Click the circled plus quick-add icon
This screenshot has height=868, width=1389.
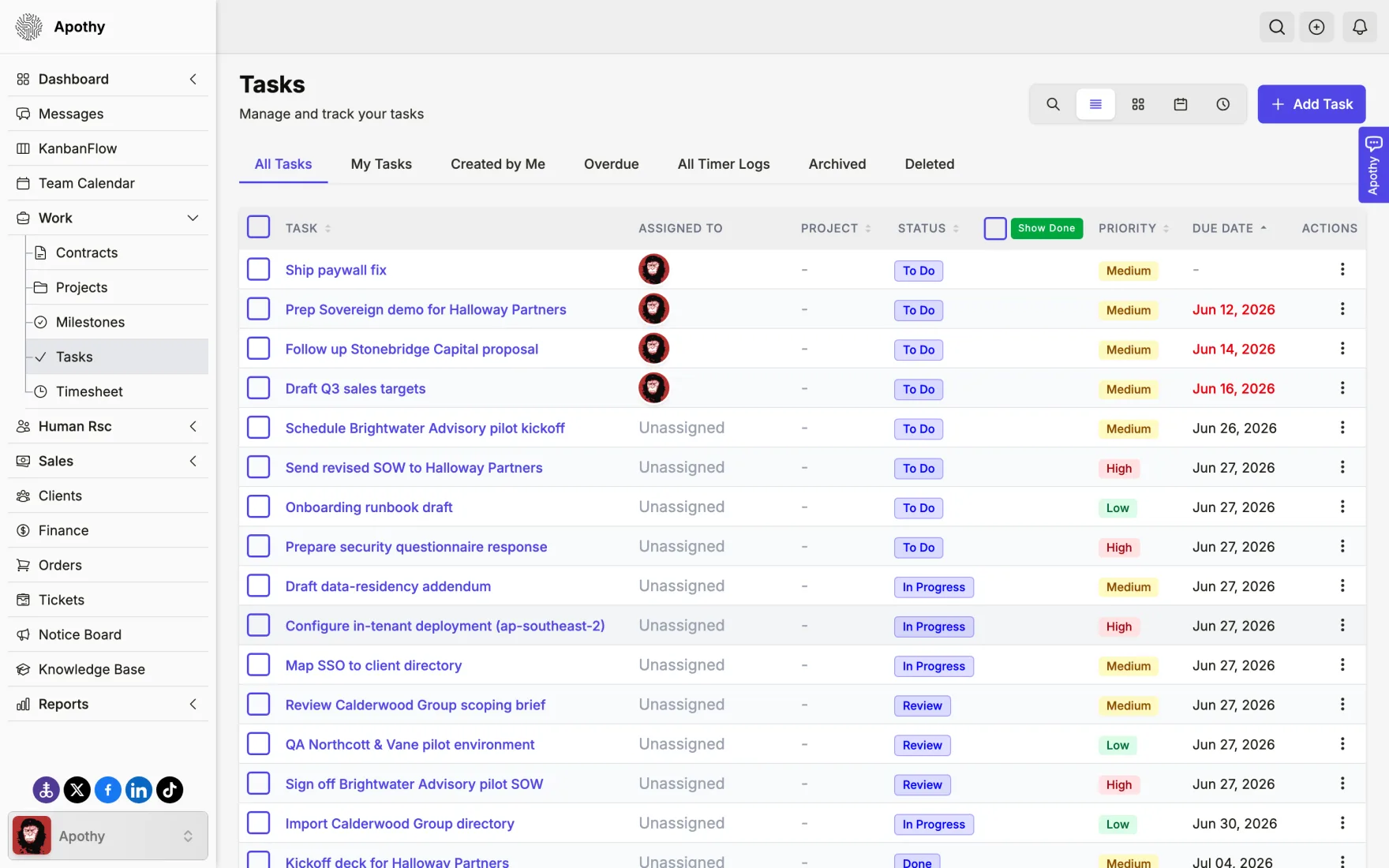[x=1316, y=27]
